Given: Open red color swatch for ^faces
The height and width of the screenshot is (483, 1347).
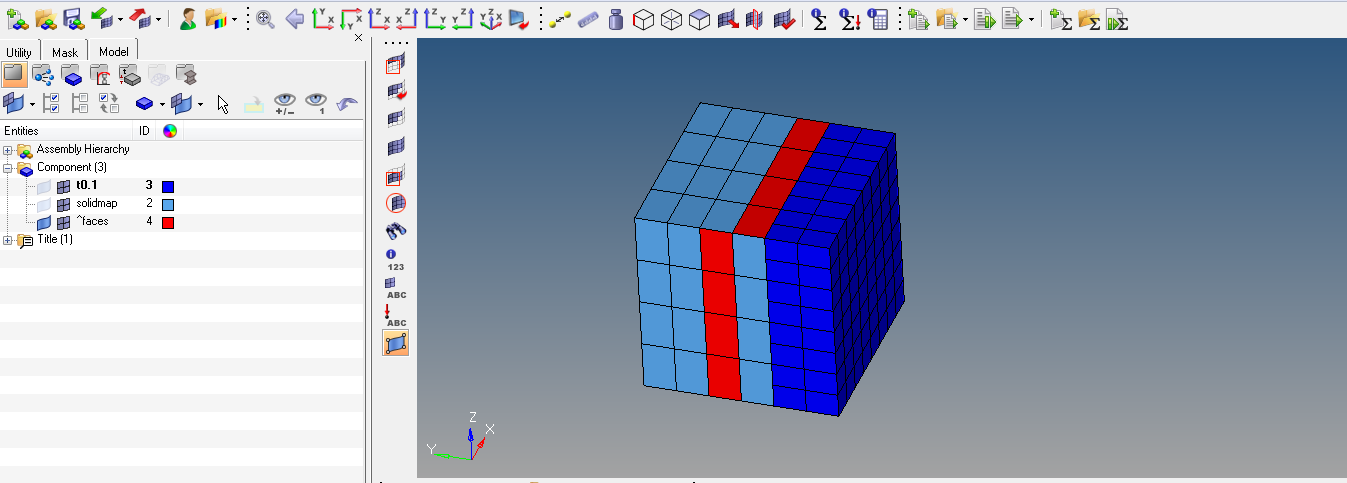Looking at the screenshot, I should click(168, 222).
